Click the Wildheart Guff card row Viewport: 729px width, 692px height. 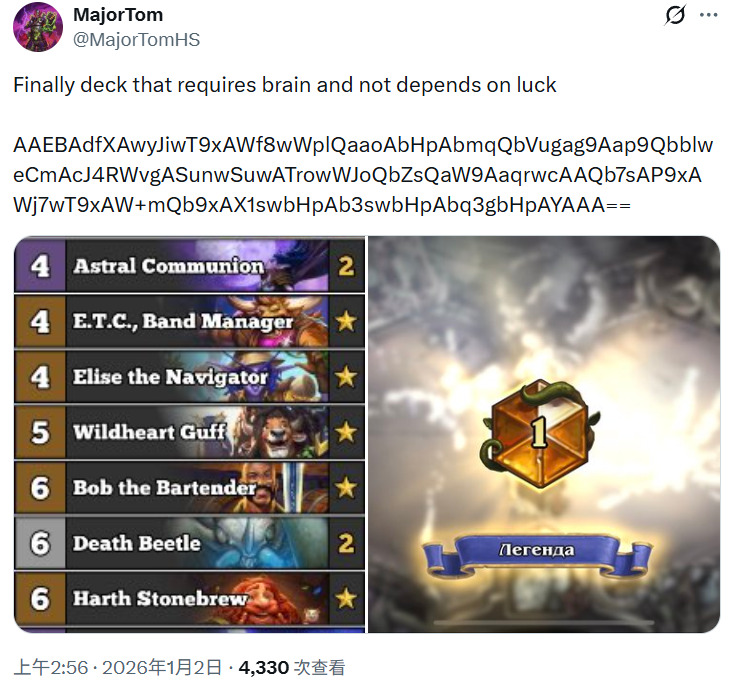pos(190,432)
